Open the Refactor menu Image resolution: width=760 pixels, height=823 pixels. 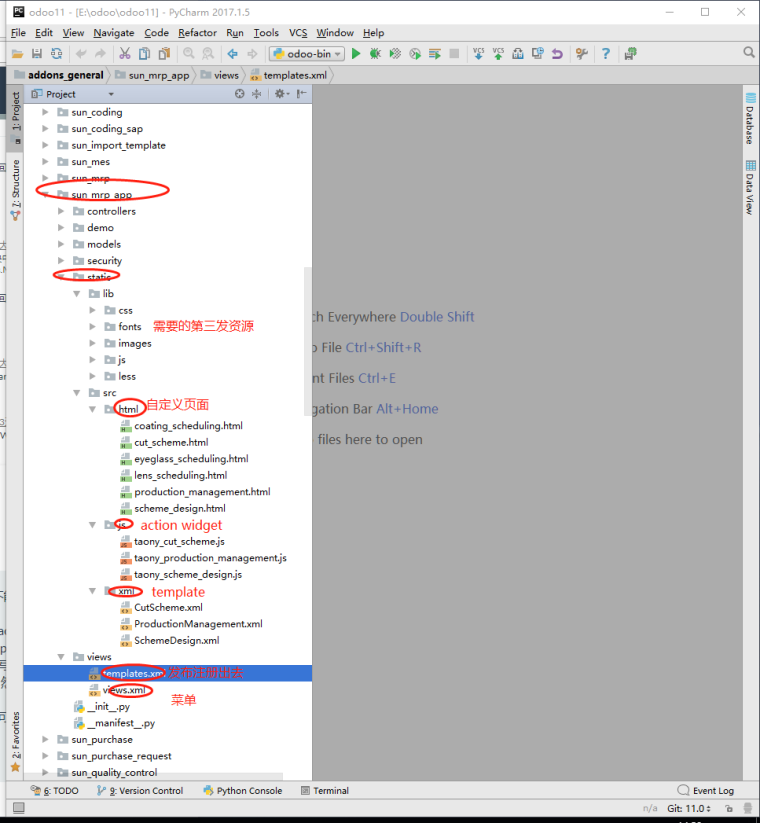point(197,33)
